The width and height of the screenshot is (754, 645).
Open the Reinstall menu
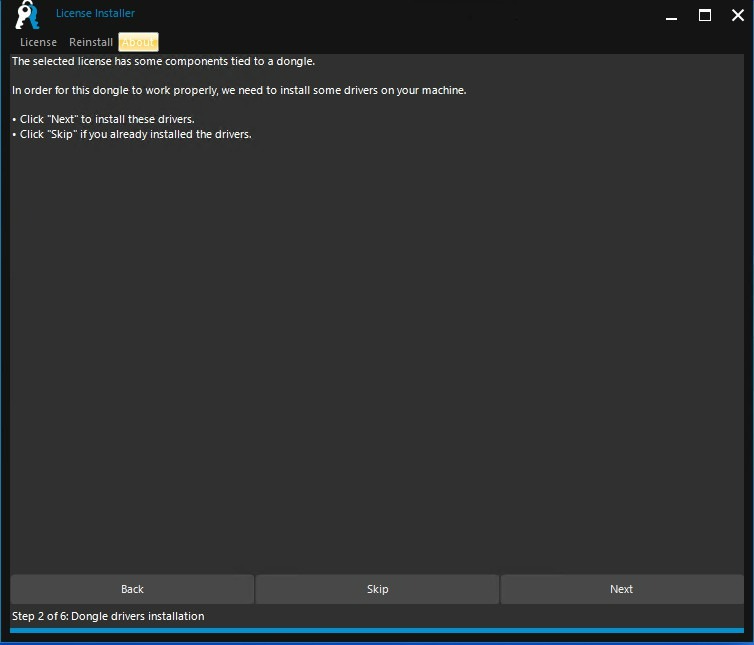click(91, 42)
